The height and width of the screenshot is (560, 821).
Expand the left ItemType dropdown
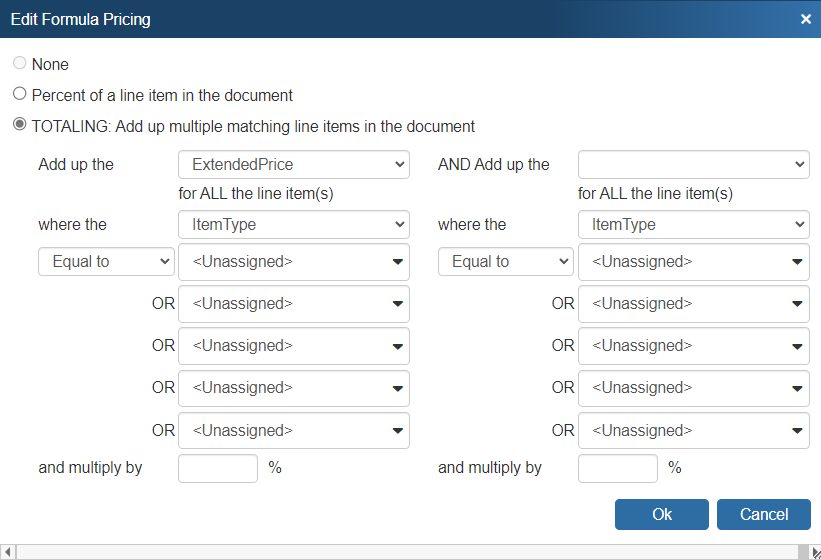point(293,225)
